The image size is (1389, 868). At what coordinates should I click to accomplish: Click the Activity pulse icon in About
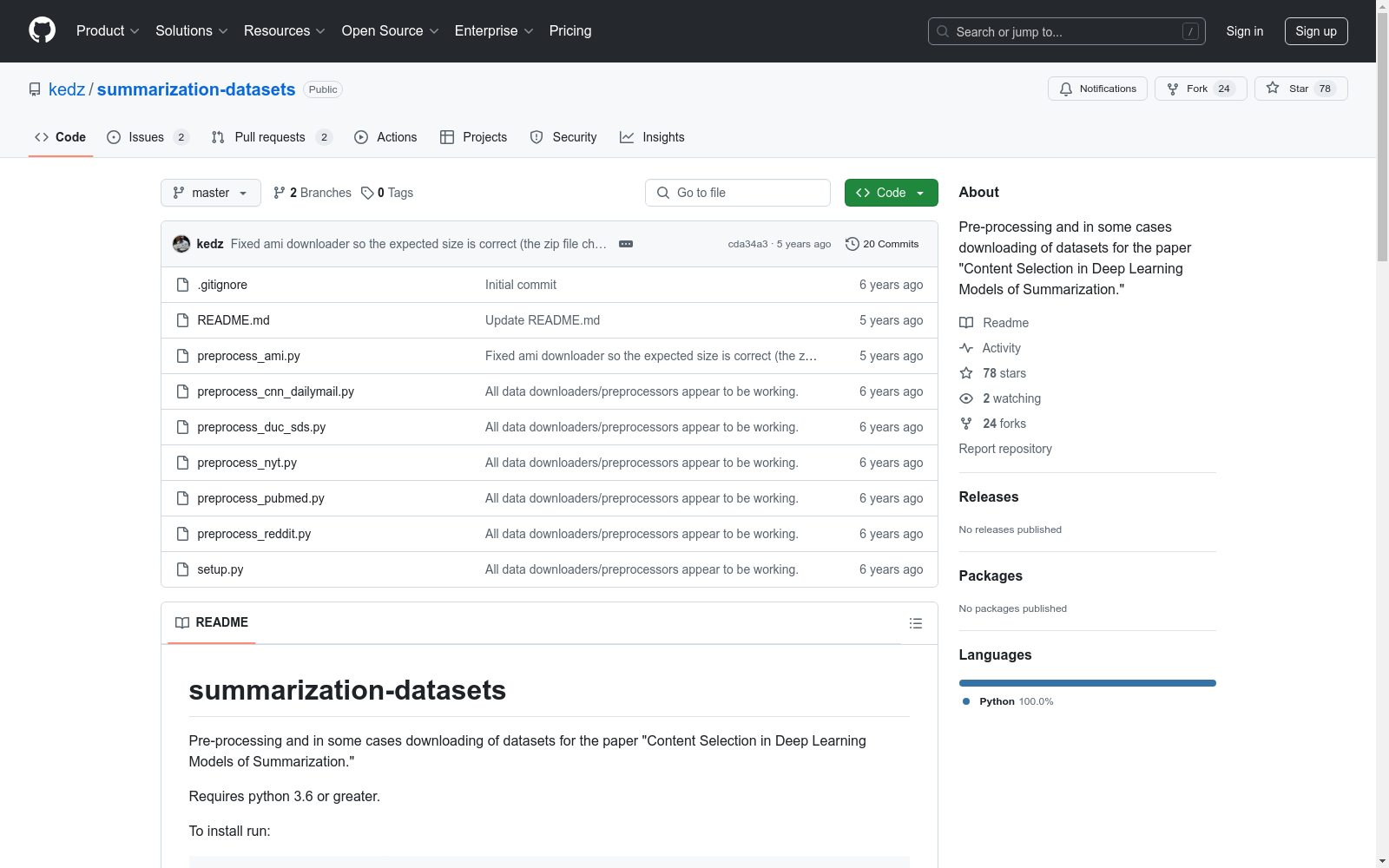[x=966, y=348]
